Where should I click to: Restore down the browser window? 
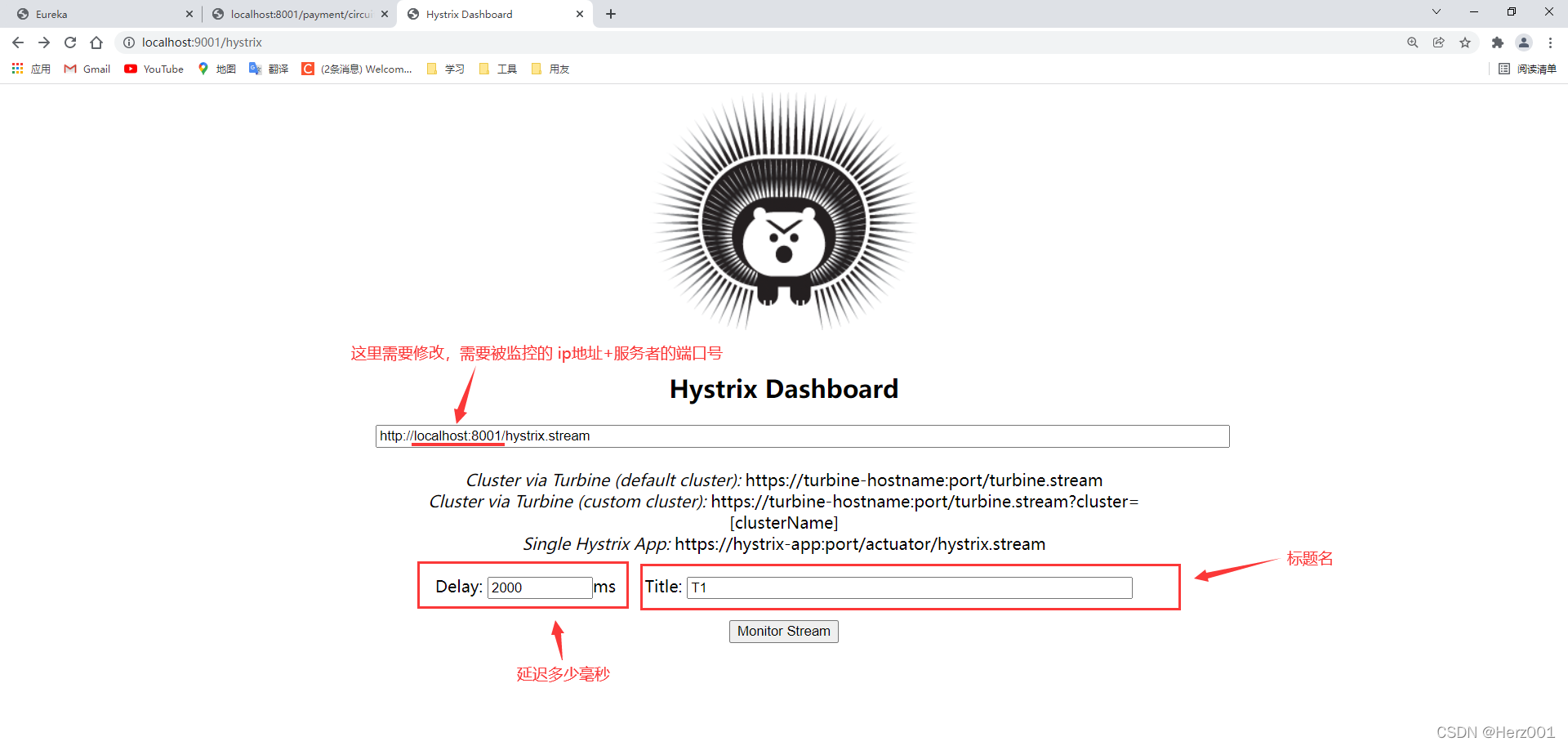(1512, 11)
